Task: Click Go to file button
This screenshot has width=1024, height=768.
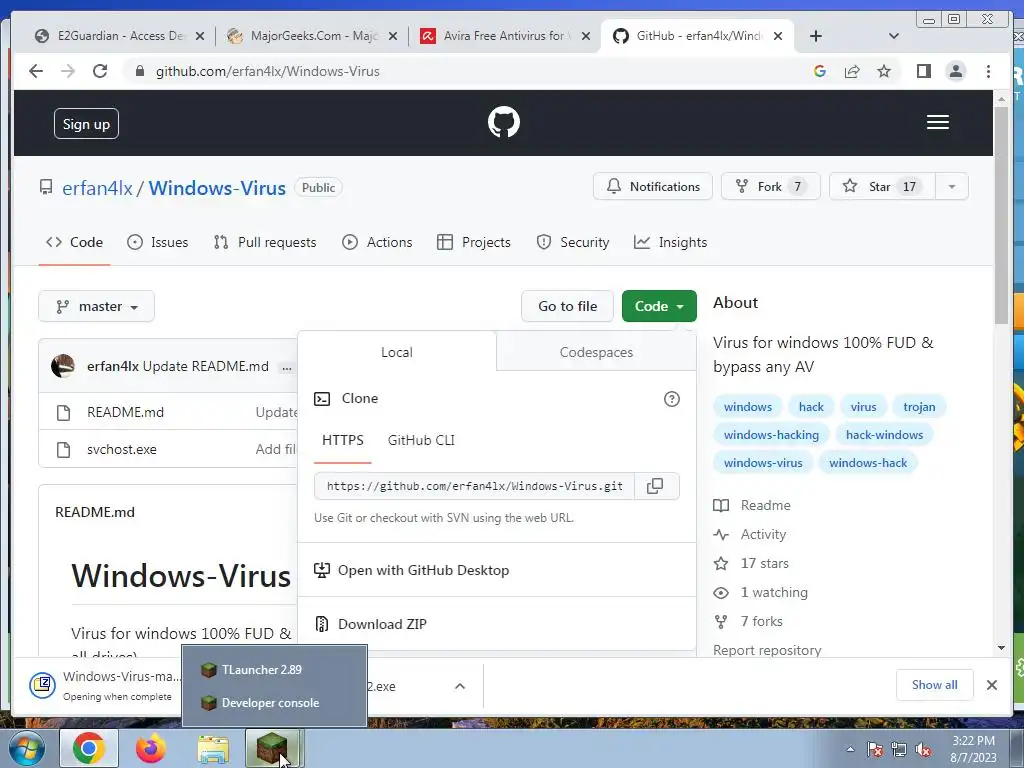Action: tap(568, 306)
